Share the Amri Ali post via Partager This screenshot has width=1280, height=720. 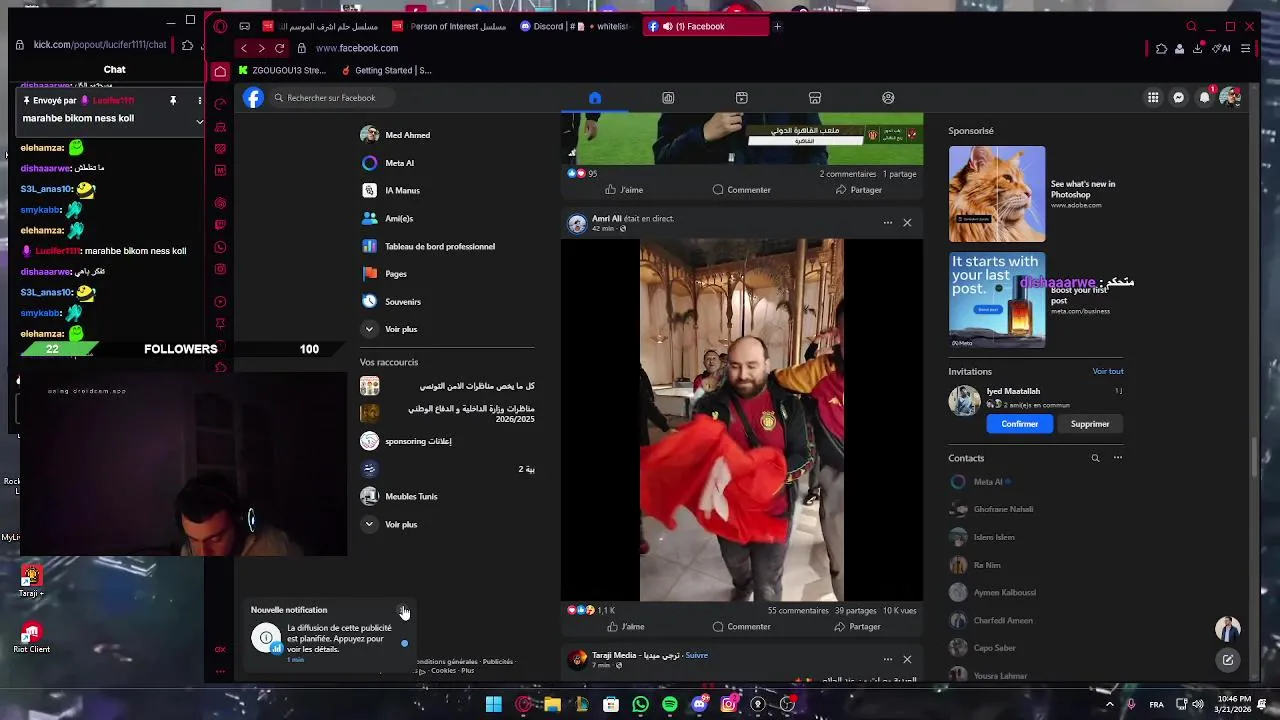click(x=858, y=627)
